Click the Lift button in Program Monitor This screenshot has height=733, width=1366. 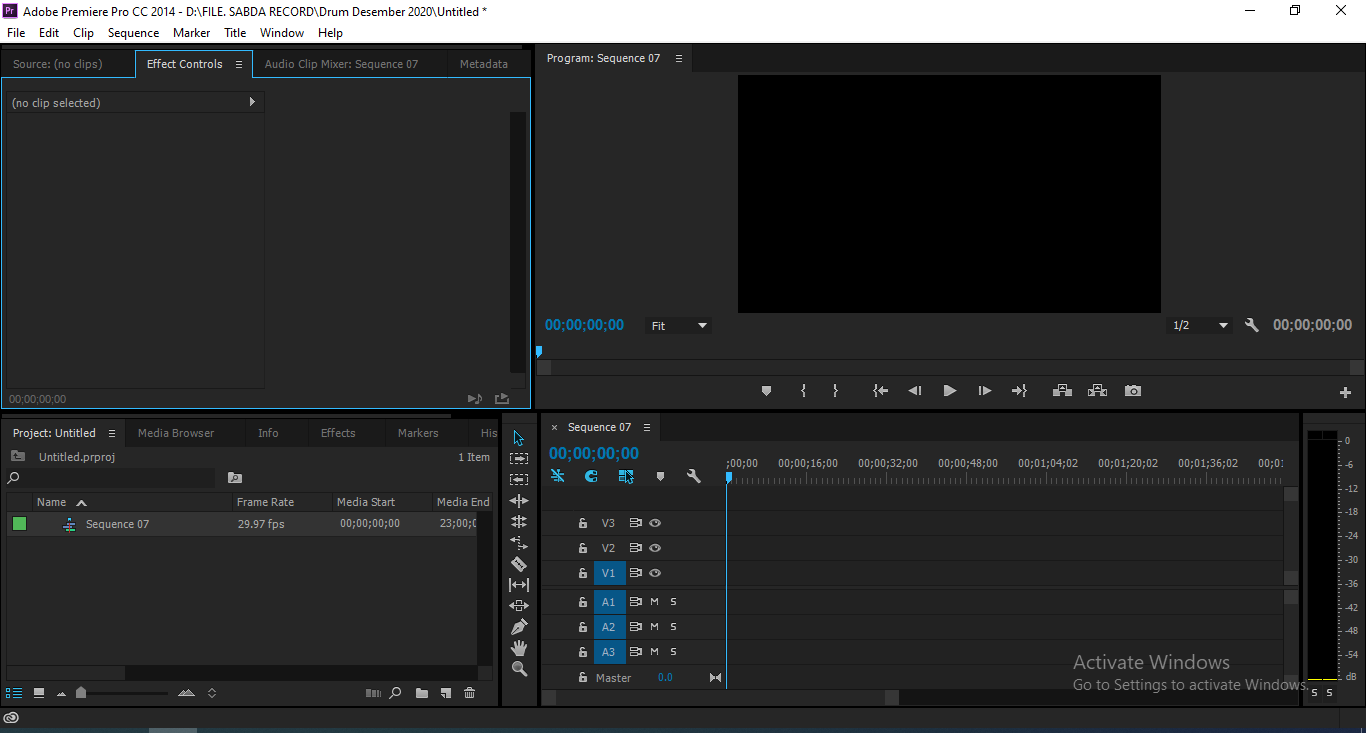(1062, 391)
